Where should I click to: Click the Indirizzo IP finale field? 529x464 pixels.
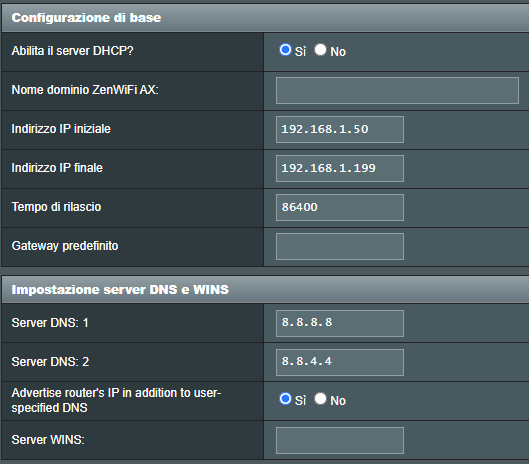[x=340, y=168]
